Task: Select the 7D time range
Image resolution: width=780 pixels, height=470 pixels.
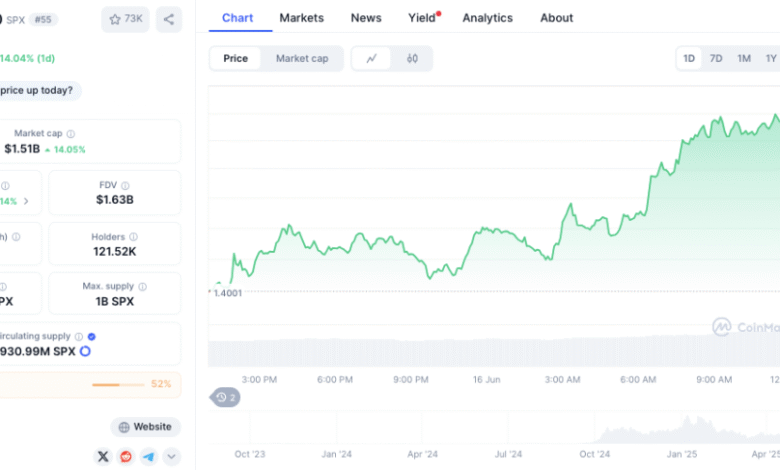Action: [x=716, y=58]
